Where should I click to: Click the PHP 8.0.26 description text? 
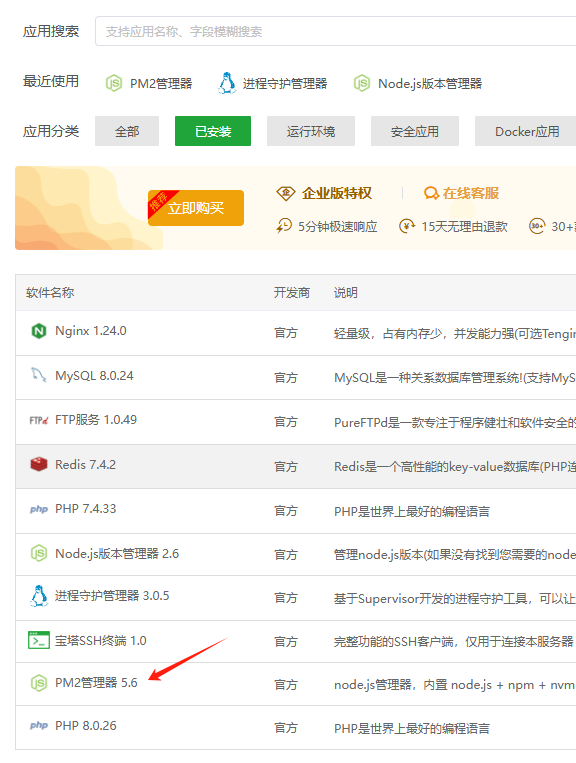pos(412,728)
